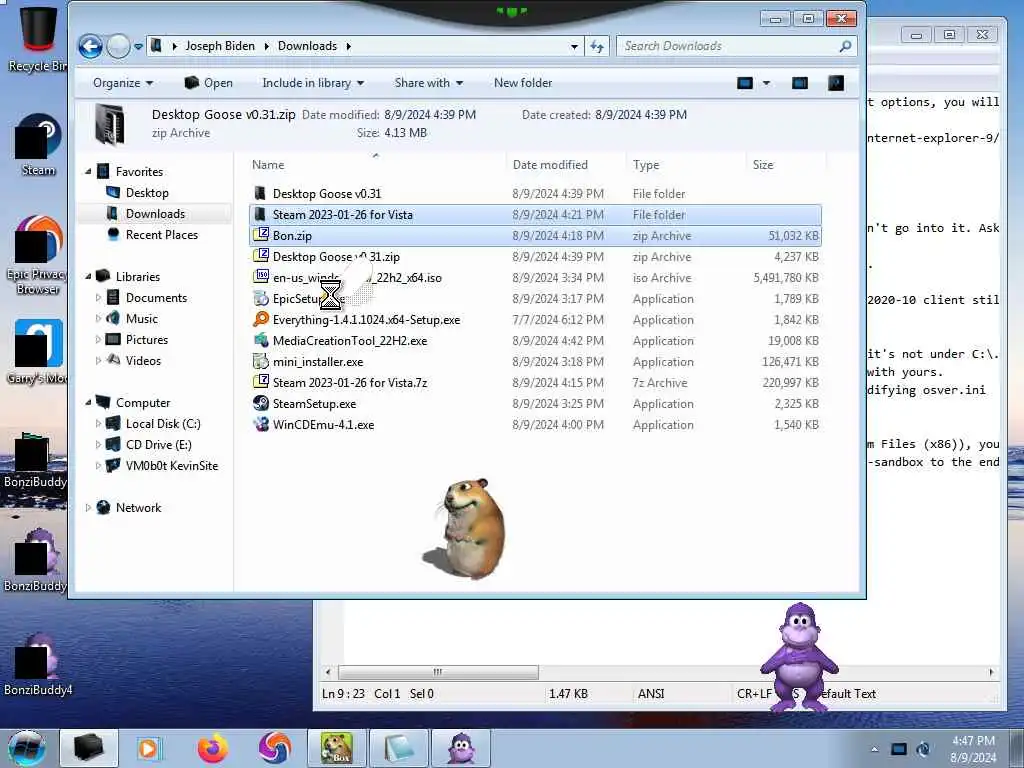
Task: Open Recent Places in navigation pane
Action: 161,234
